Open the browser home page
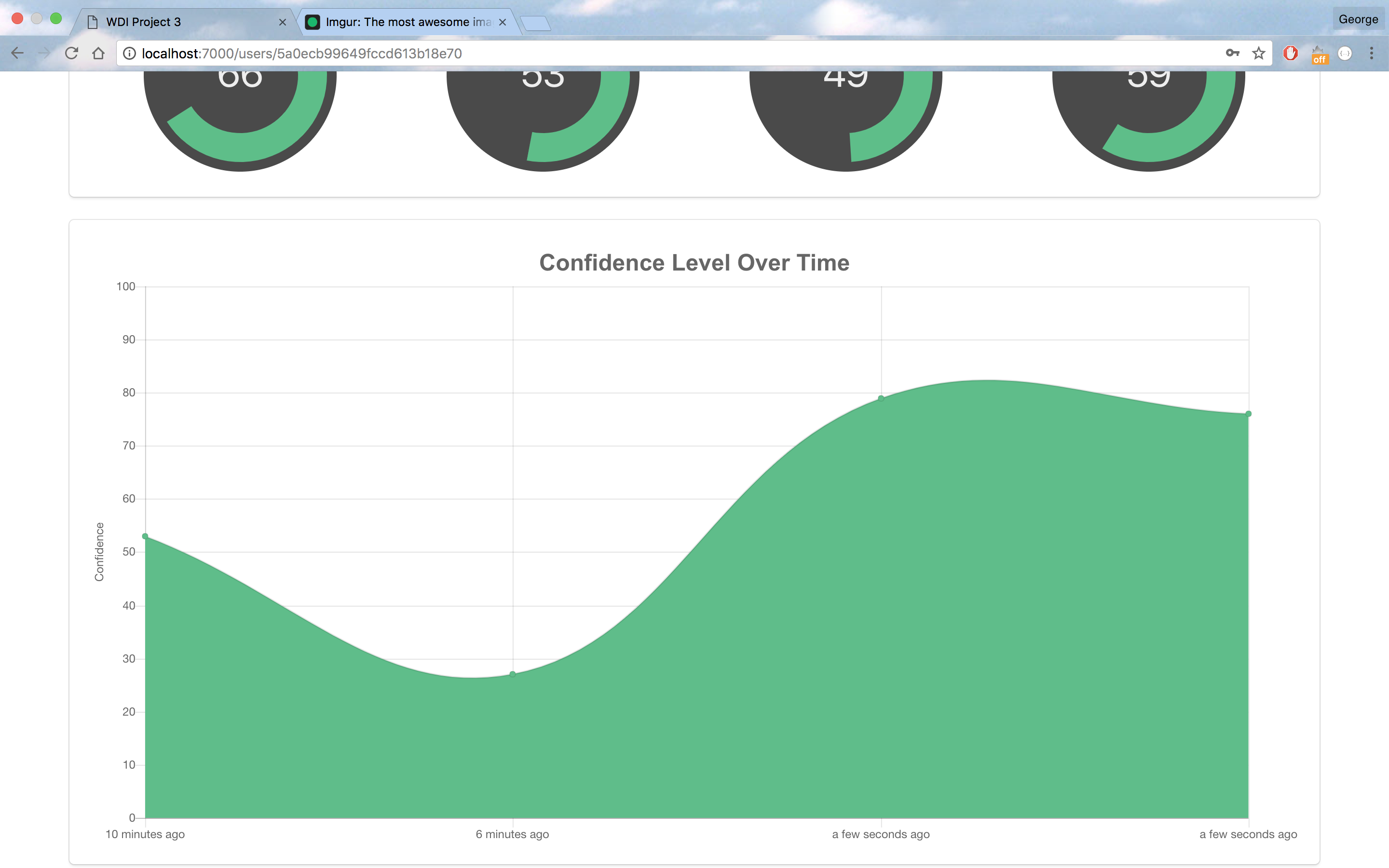Viewport: 1389px width, 868px height. [98, 54]
